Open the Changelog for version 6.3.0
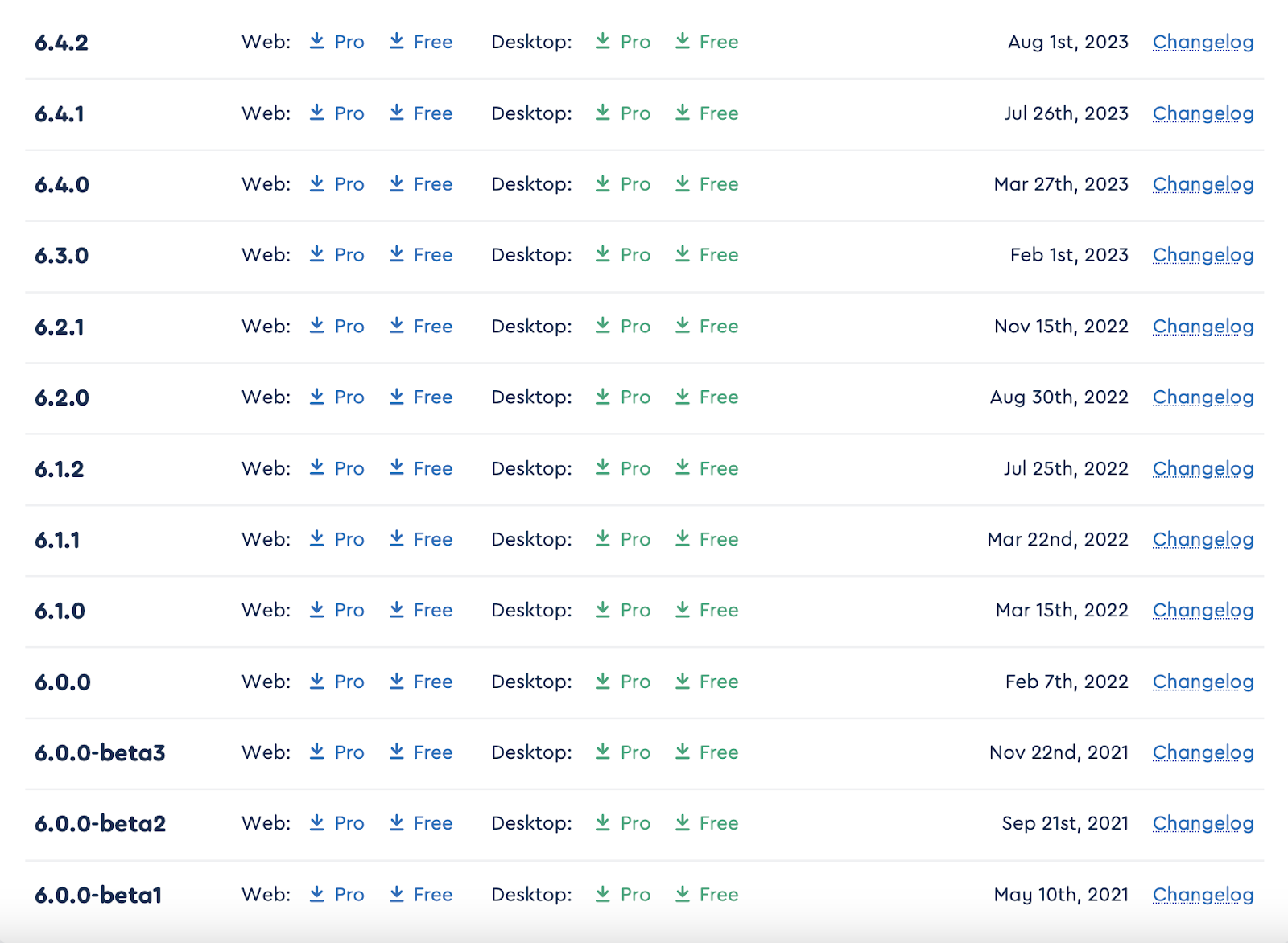The image size is (1288, 943). [1203, 255]
